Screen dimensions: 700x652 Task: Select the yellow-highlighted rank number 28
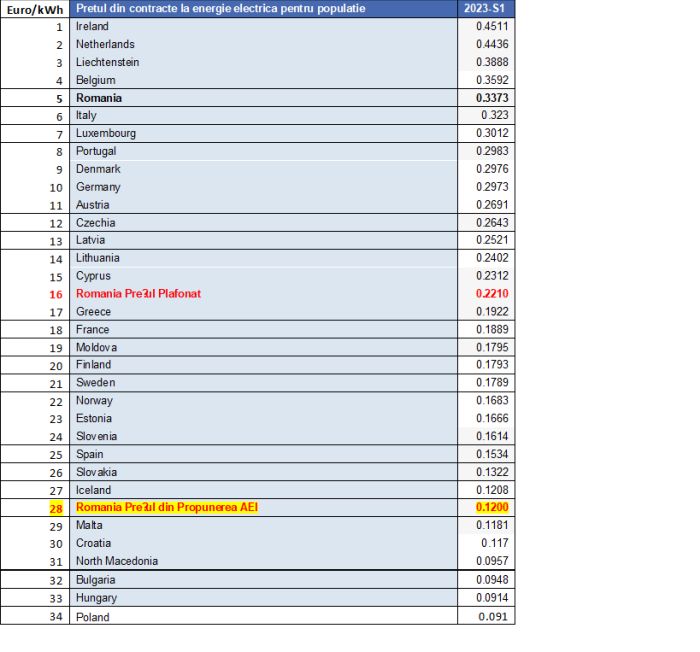point(56,509)
